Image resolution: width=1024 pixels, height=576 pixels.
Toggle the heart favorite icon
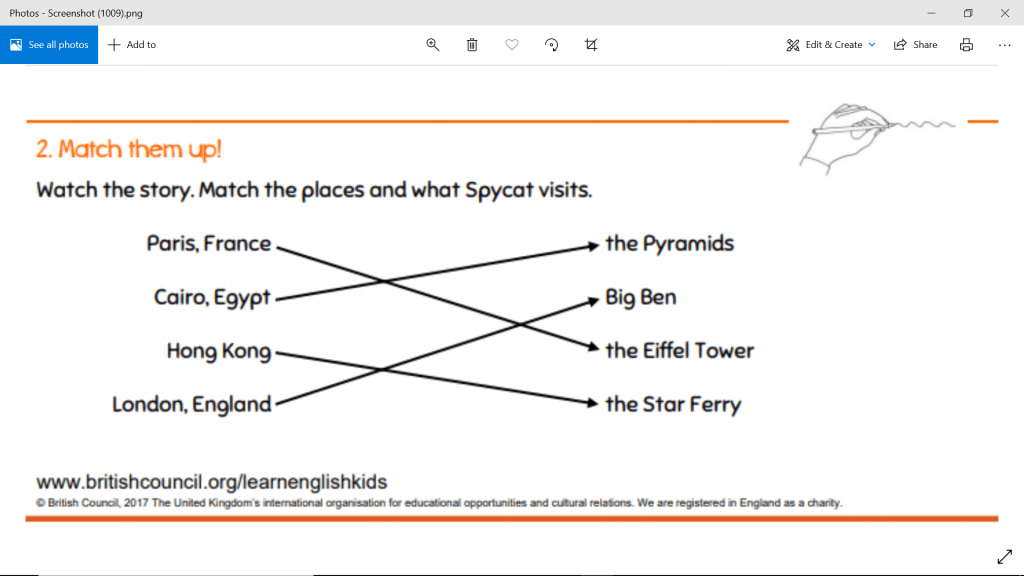(512, 45)
